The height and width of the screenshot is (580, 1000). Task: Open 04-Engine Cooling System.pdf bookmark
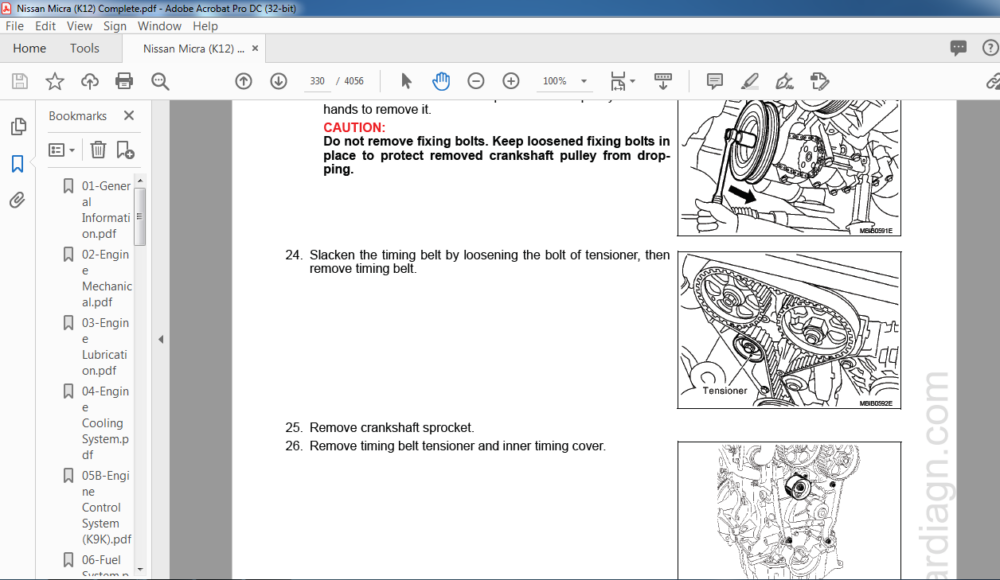[x=105, y=423]
